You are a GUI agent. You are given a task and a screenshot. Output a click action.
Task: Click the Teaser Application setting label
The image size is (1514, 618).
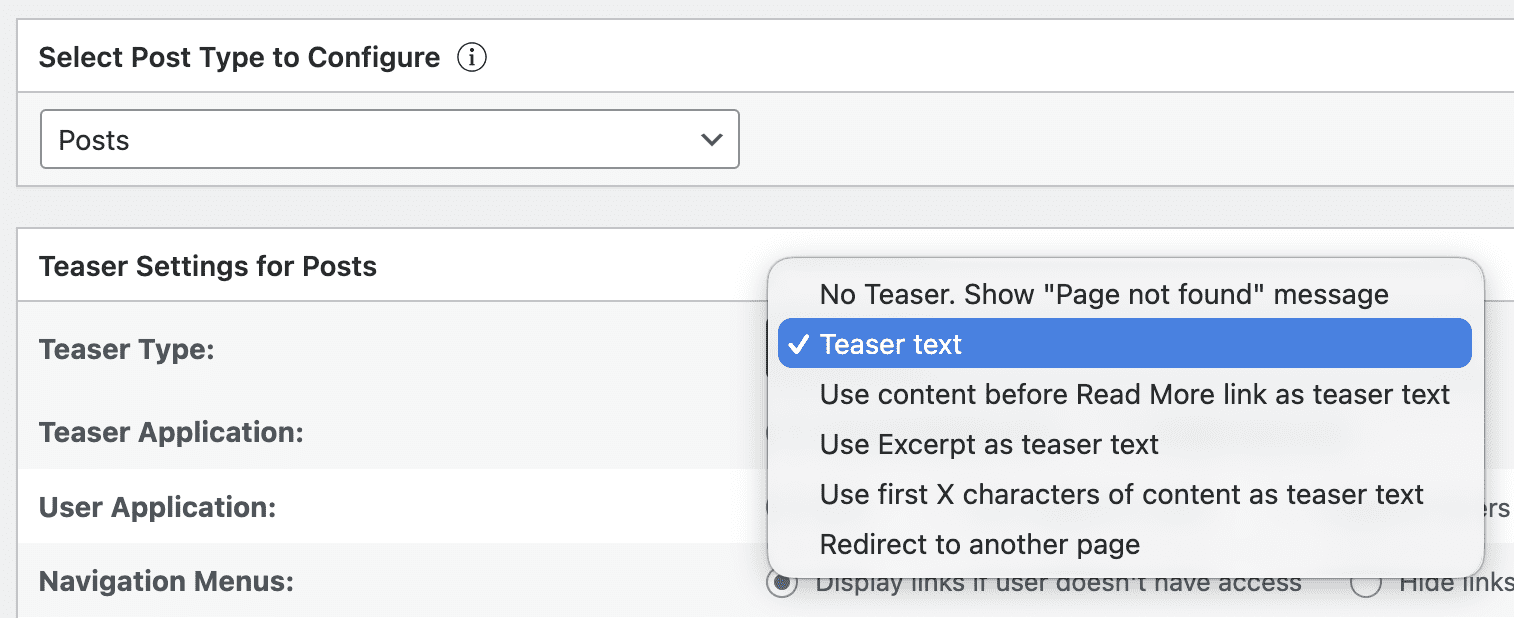[172, 432]
